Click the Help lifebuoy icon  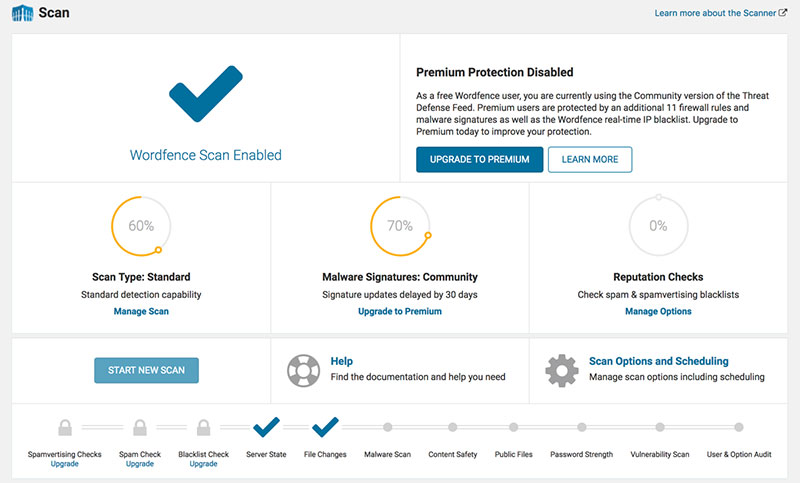coord(303,370)
